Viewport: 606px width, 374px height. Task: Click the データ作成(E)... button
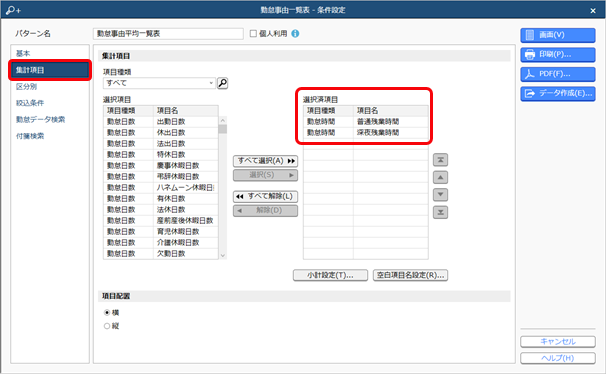coord(558,94)
